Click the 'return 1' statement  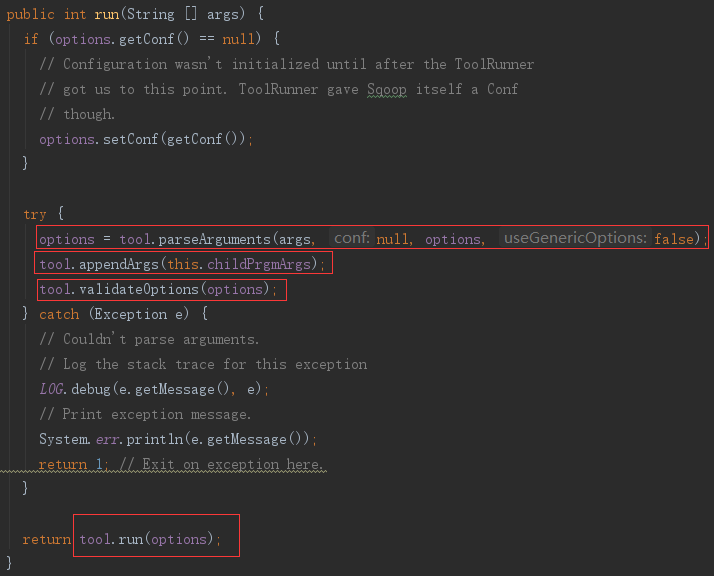71,464
